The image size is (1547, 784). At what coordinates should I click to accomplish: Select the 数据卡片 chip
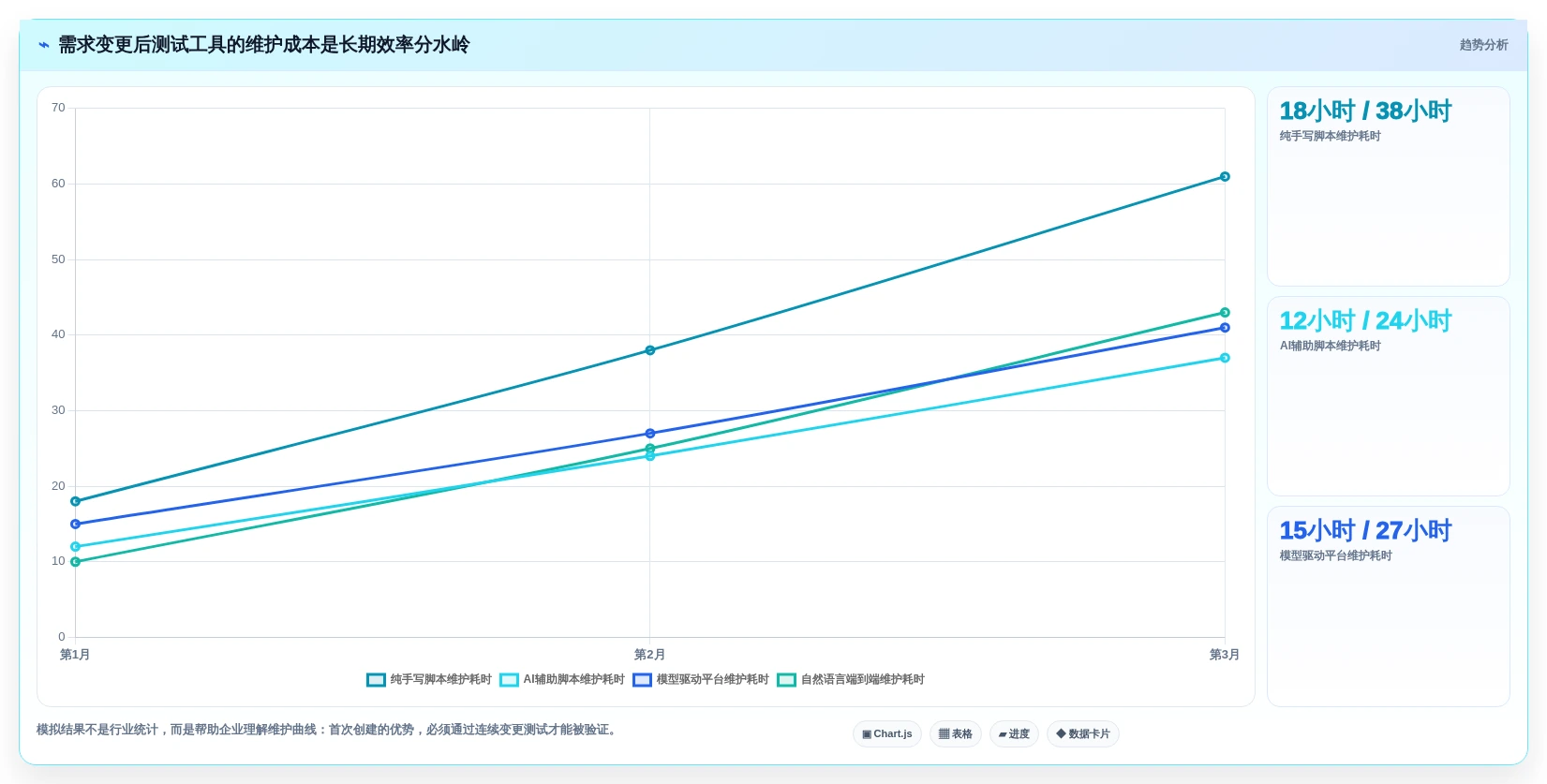click(x=1083, y=733)
